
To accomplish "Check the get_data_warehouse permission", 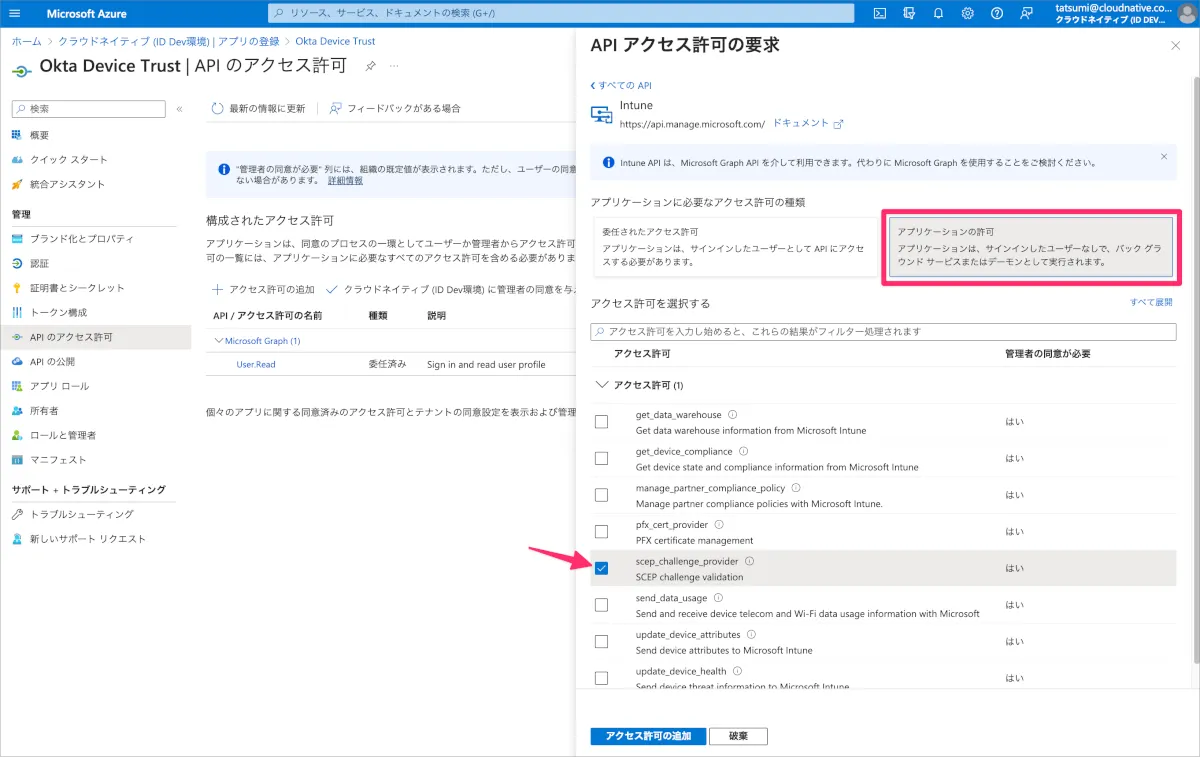I will click(601, 421).
